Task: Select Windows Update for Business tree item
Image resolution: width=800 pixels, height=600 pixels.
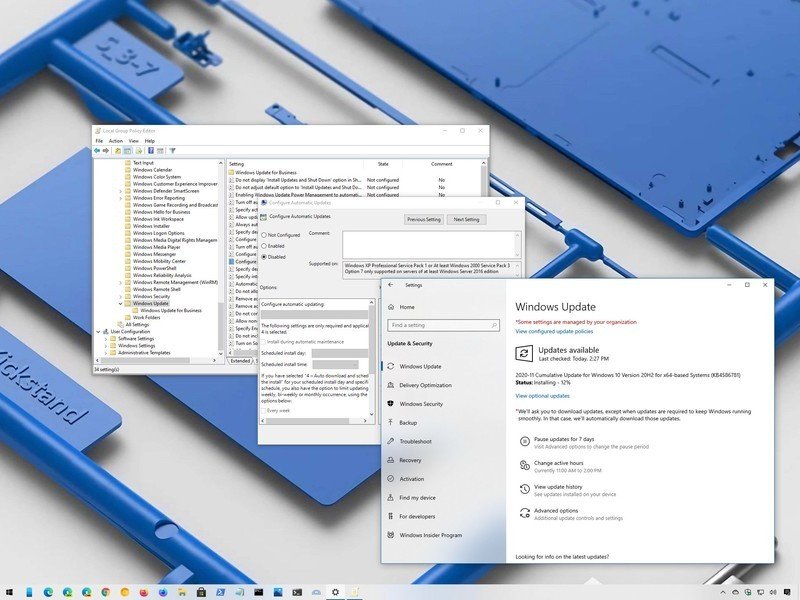Action: [170, 310]
